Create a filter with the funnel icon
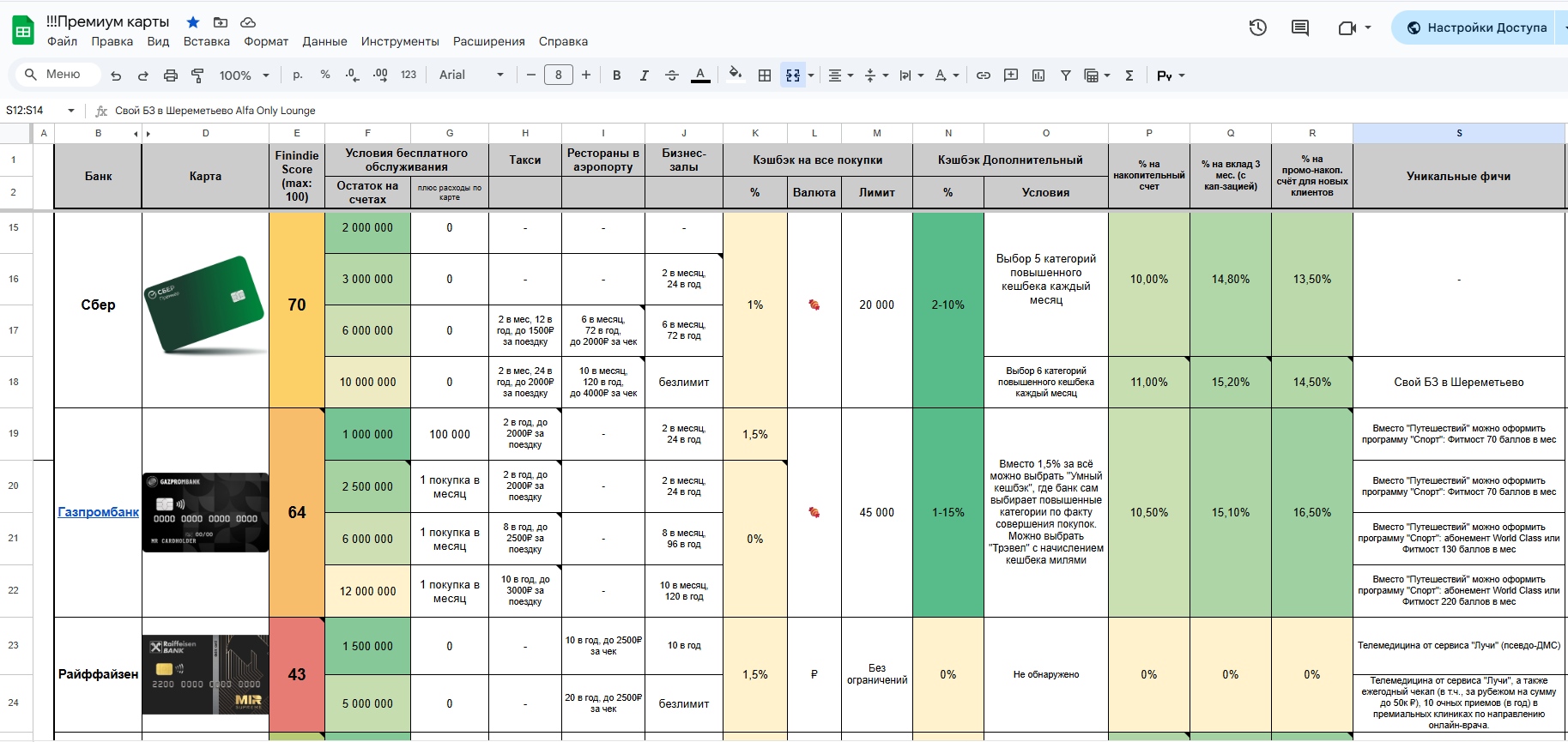Screen dimensions: 1568x742 tap(1065, 75)
